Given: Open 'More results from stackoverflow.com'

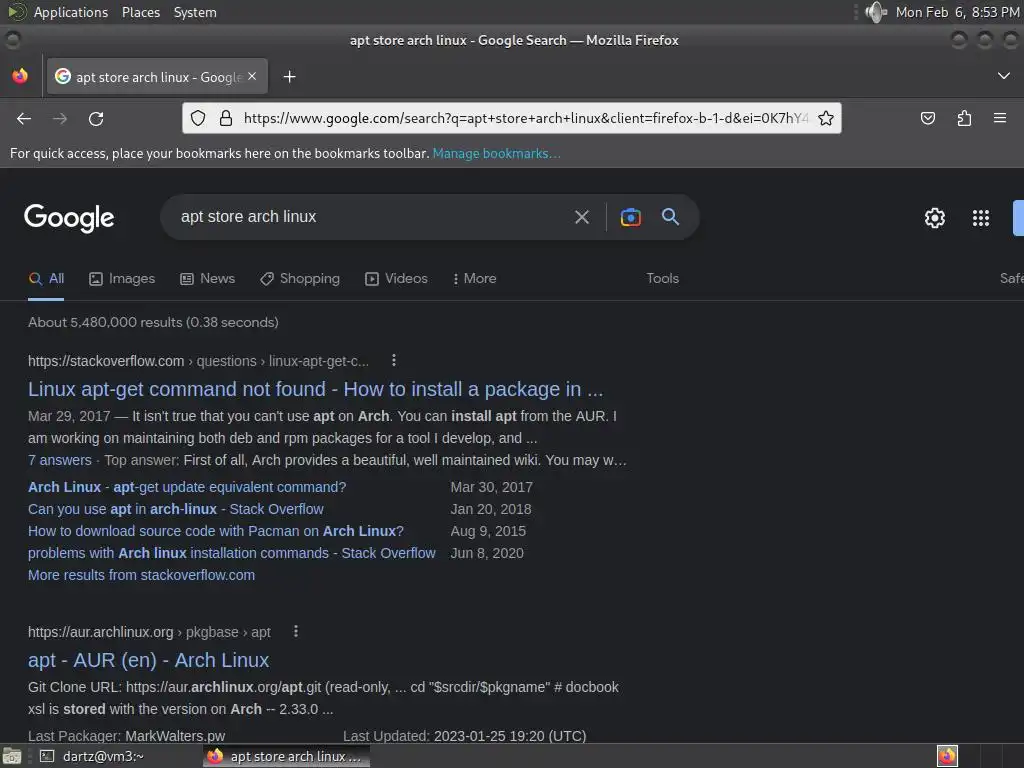Looking at the screenshot, I should (141, 575).
